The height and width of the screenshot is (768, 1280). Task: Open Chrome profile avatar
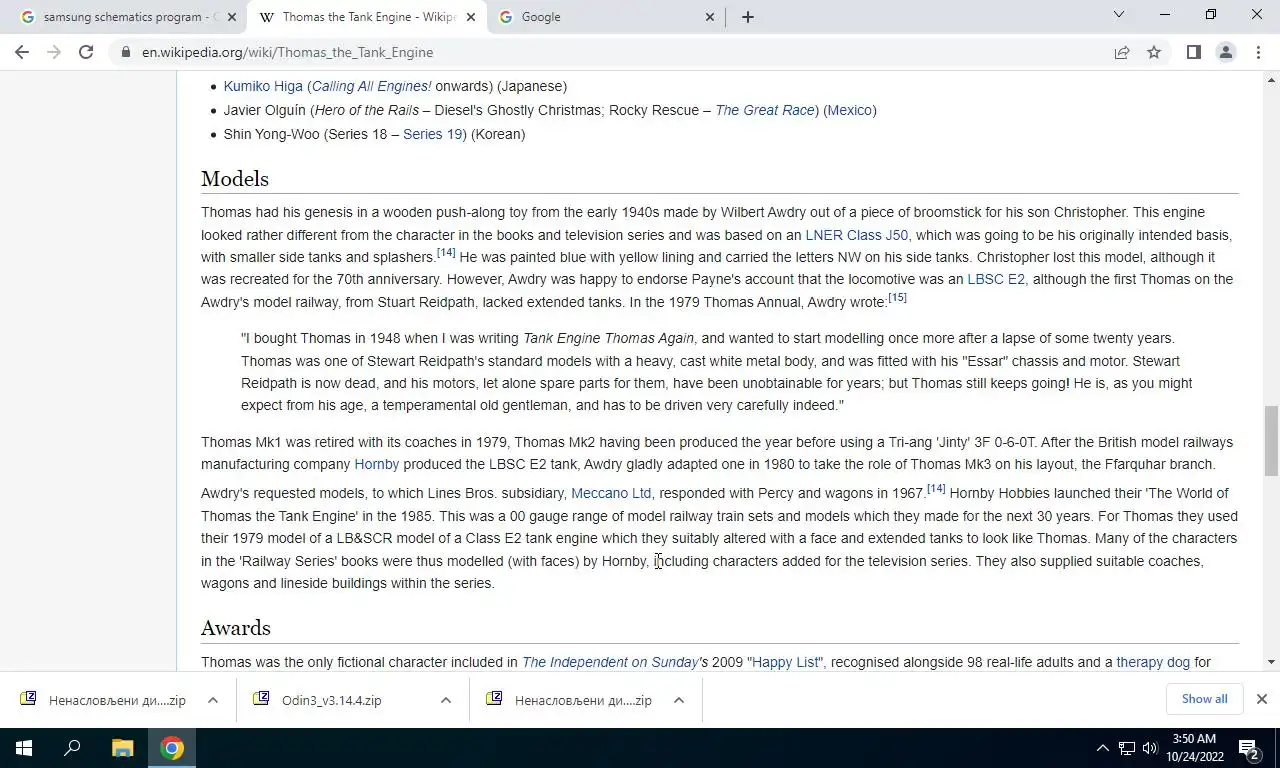coord(1225,52)
